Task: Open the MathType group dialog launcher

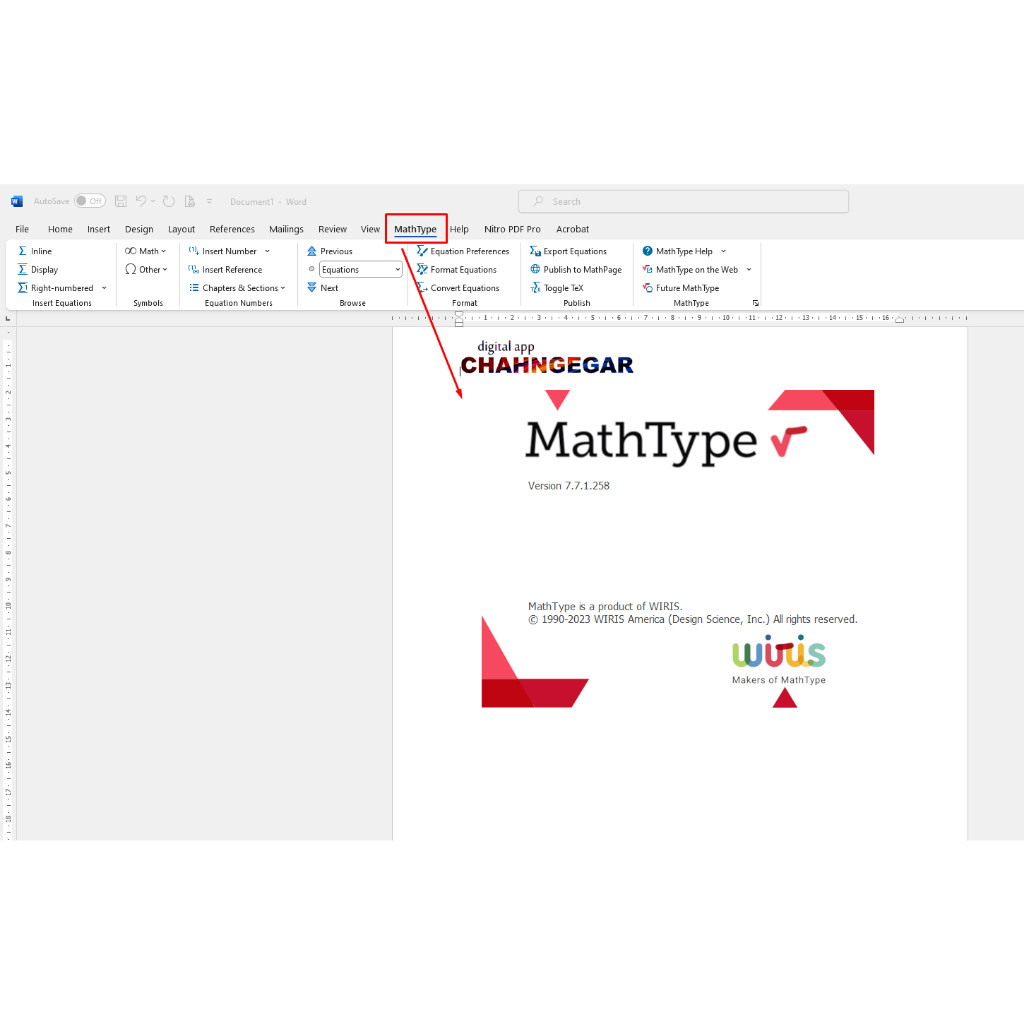Action: click(756, 303)
